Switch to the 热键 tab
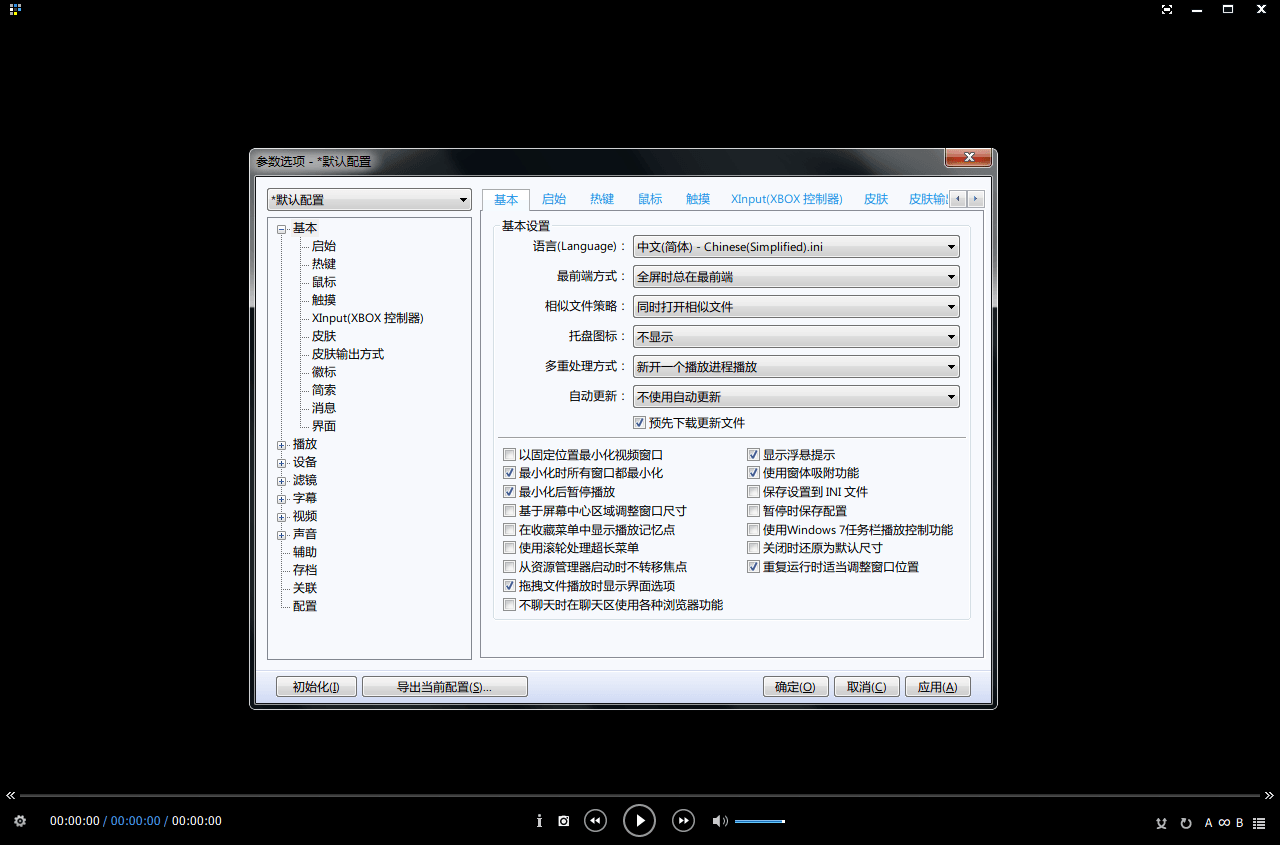This screenshot has width=1280, height=845. tap(602, 199)
